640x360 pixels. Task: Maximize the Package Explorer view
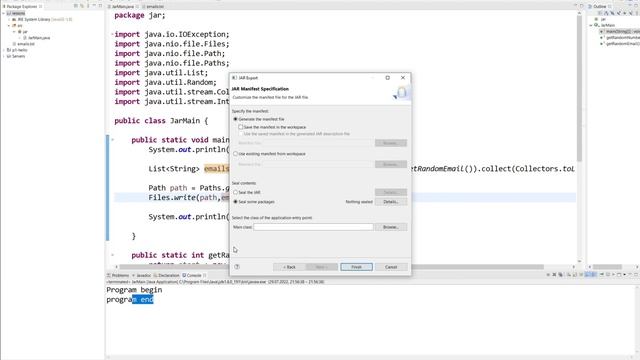click(x=100, y=6)
